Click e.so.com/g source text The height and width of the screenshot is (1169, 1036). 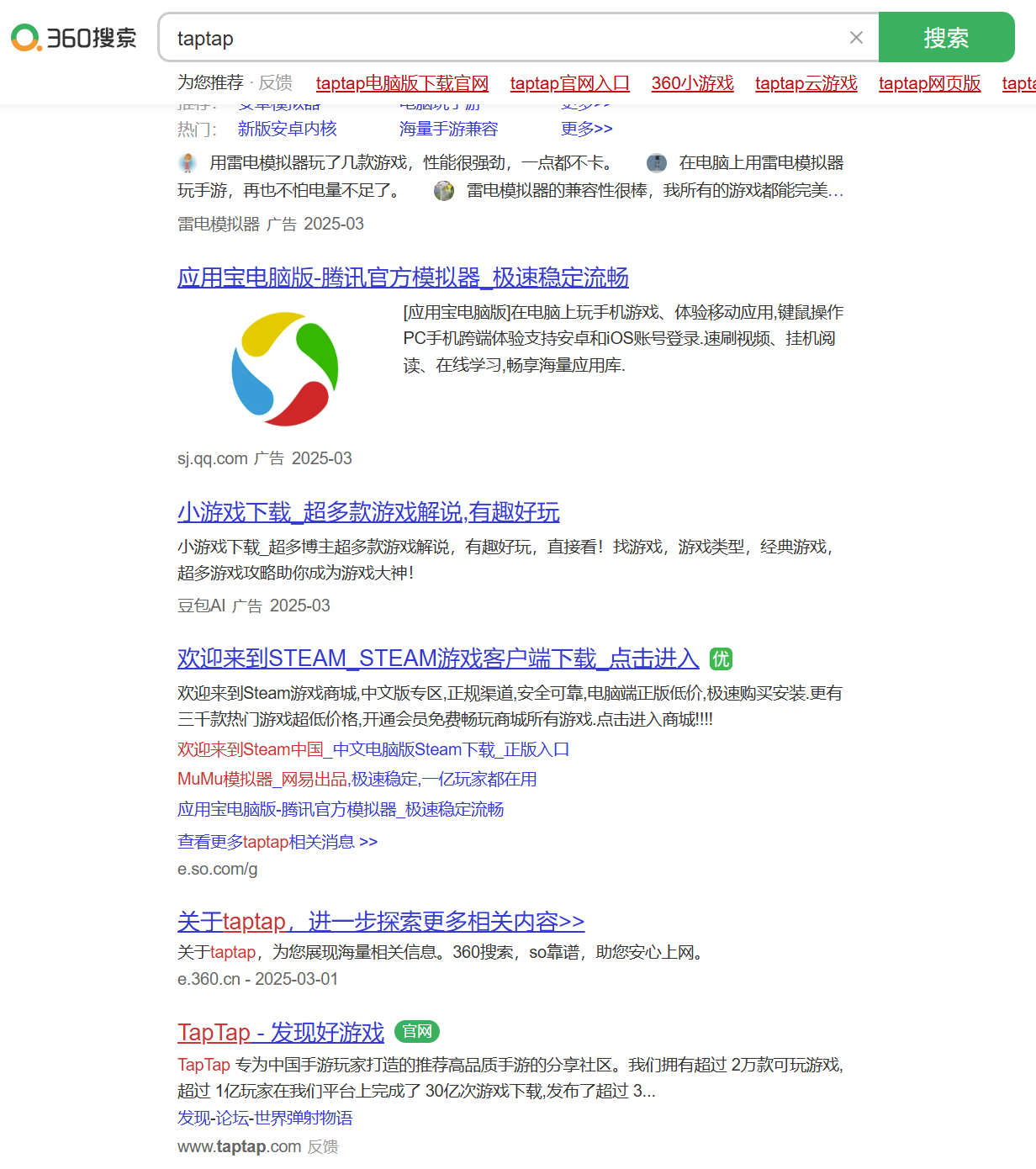[x=217, y=869]
